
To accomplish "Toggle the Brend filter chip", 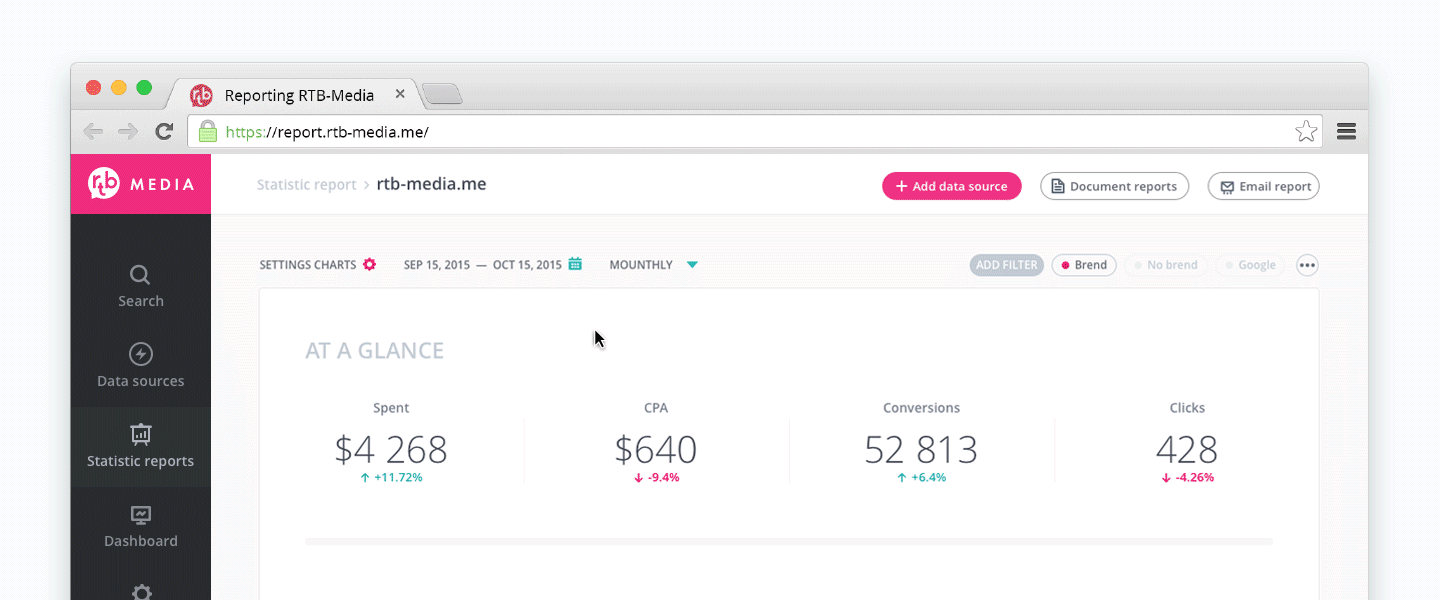I will tap(1084, 265).
